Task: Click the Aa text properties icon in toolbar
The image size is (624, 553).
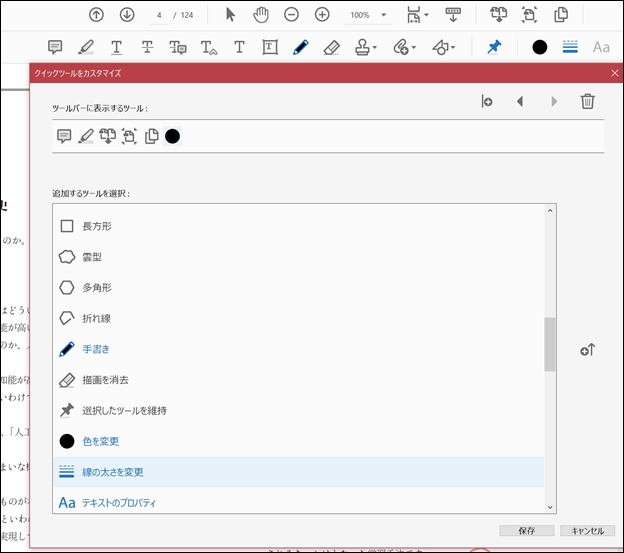Action: tap(601, 47)
